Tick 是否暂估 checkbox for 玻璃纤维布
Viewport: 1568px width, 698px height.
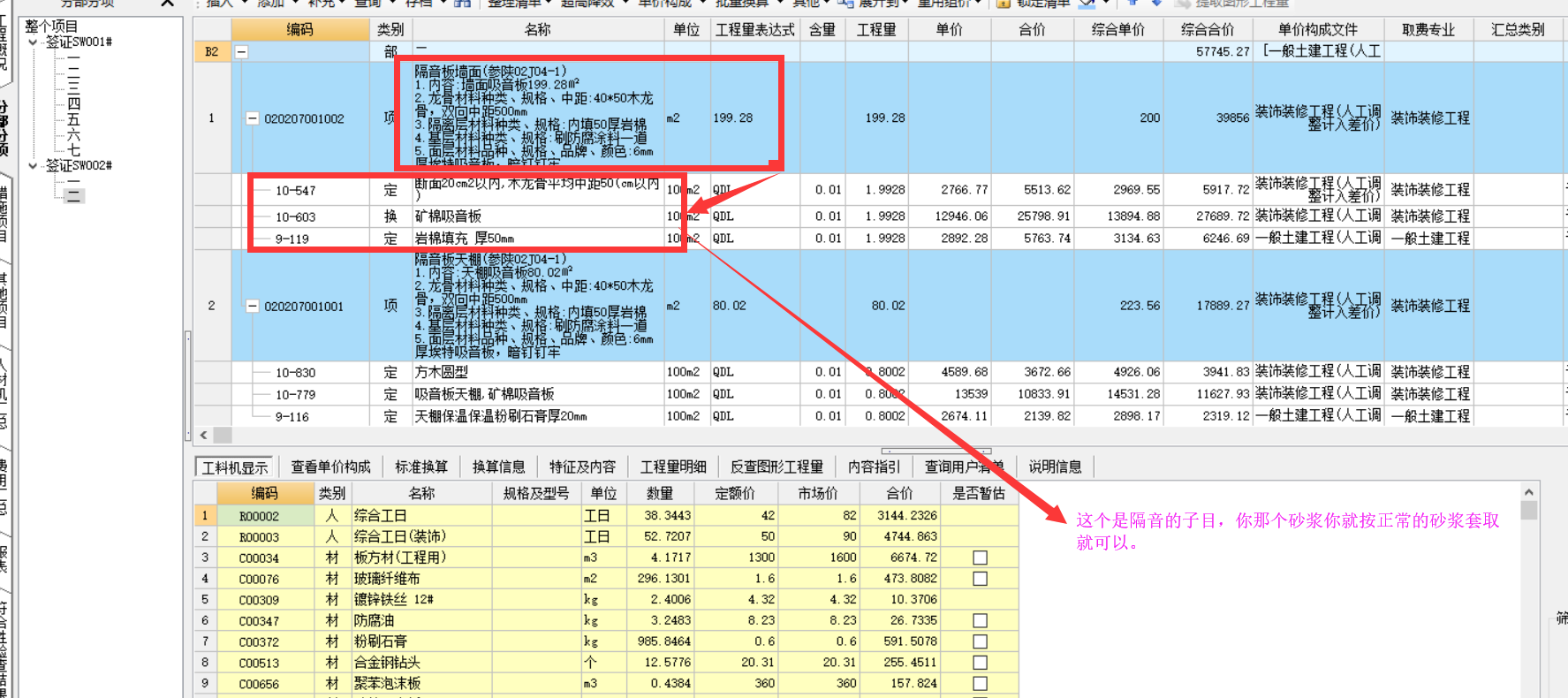click(x=980, y=579)
